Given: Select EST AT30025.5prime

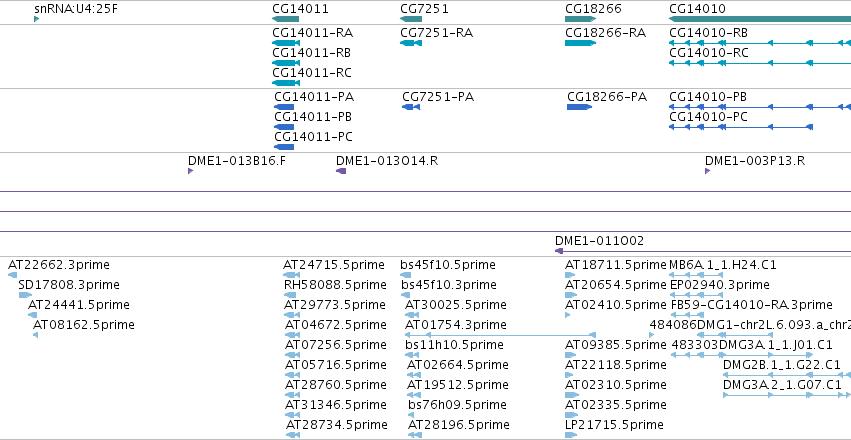Looking at the screenshot, I should (x=456, y=305).
